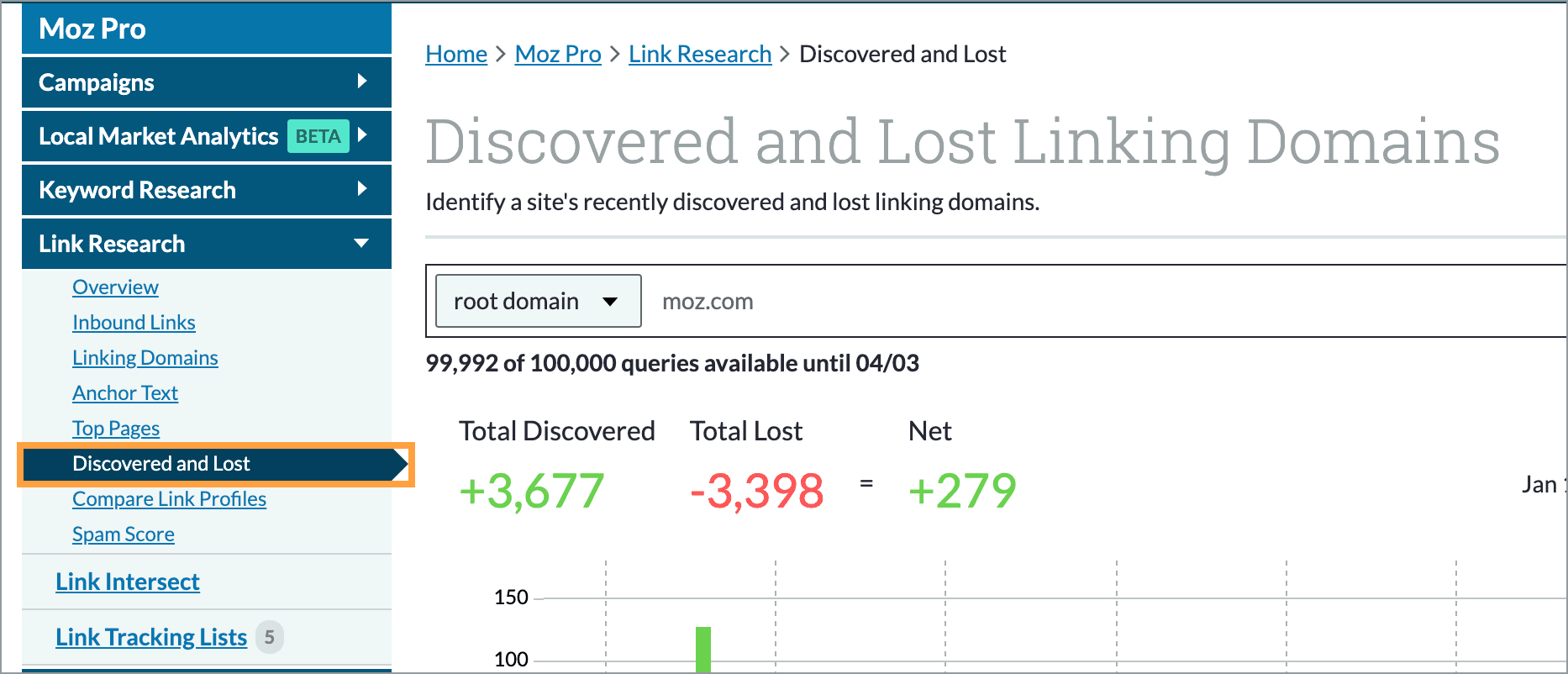Select Discovered and Lost menu item
The height and width of the screenshot is (674, 1568).
point(161,464)
